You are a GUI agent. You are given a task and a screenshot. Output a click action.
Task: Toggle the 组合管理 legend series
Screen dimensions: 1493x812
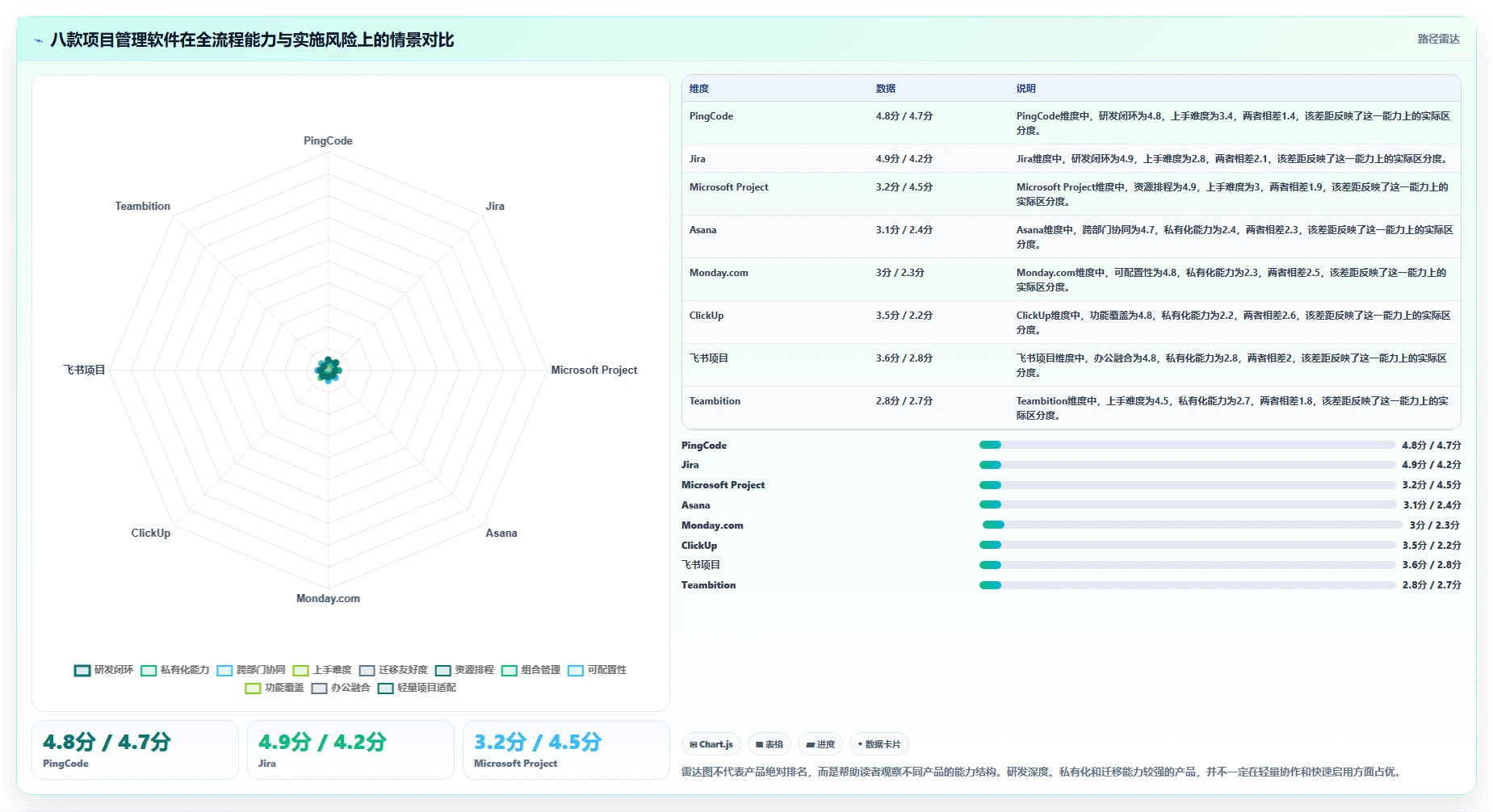click(531, 670)
